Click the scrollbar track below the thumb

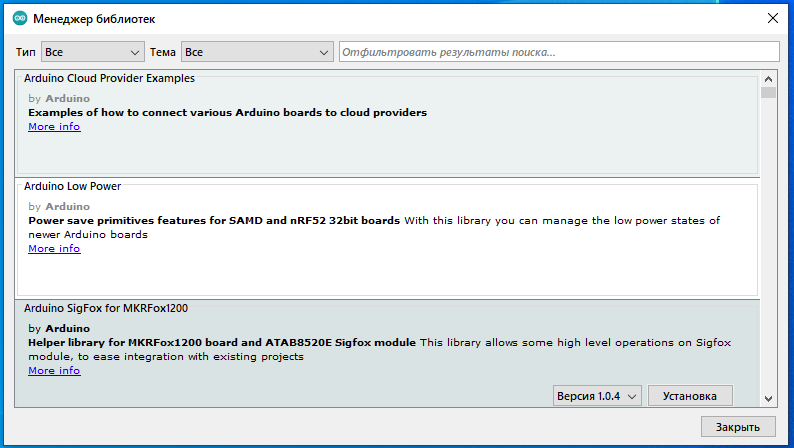768,250
